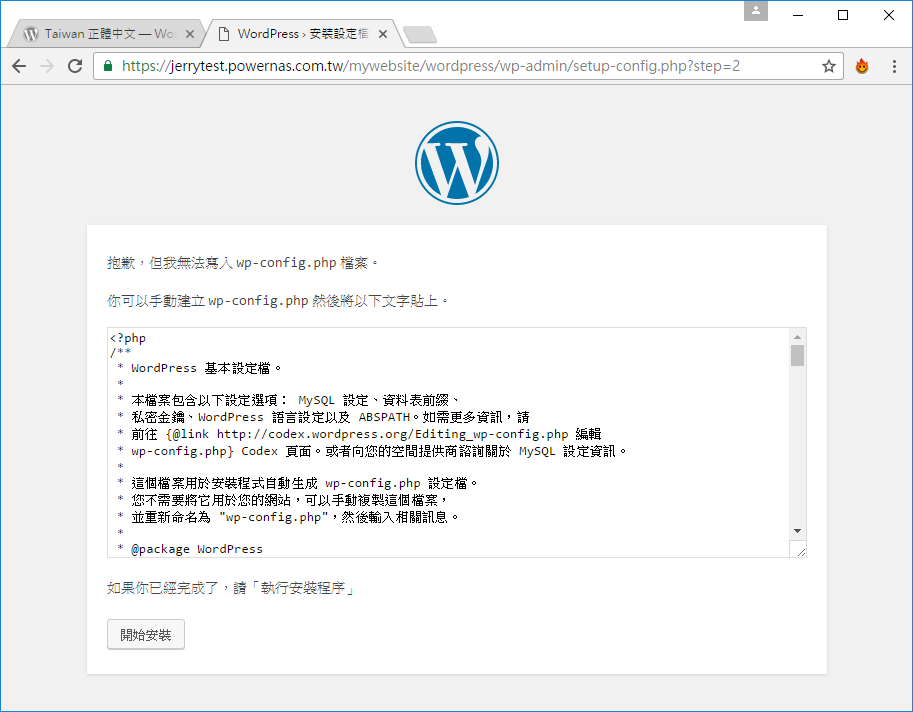Click the 開始安裝 button
This screenshot has height=712, width=913.
point(146,635)
